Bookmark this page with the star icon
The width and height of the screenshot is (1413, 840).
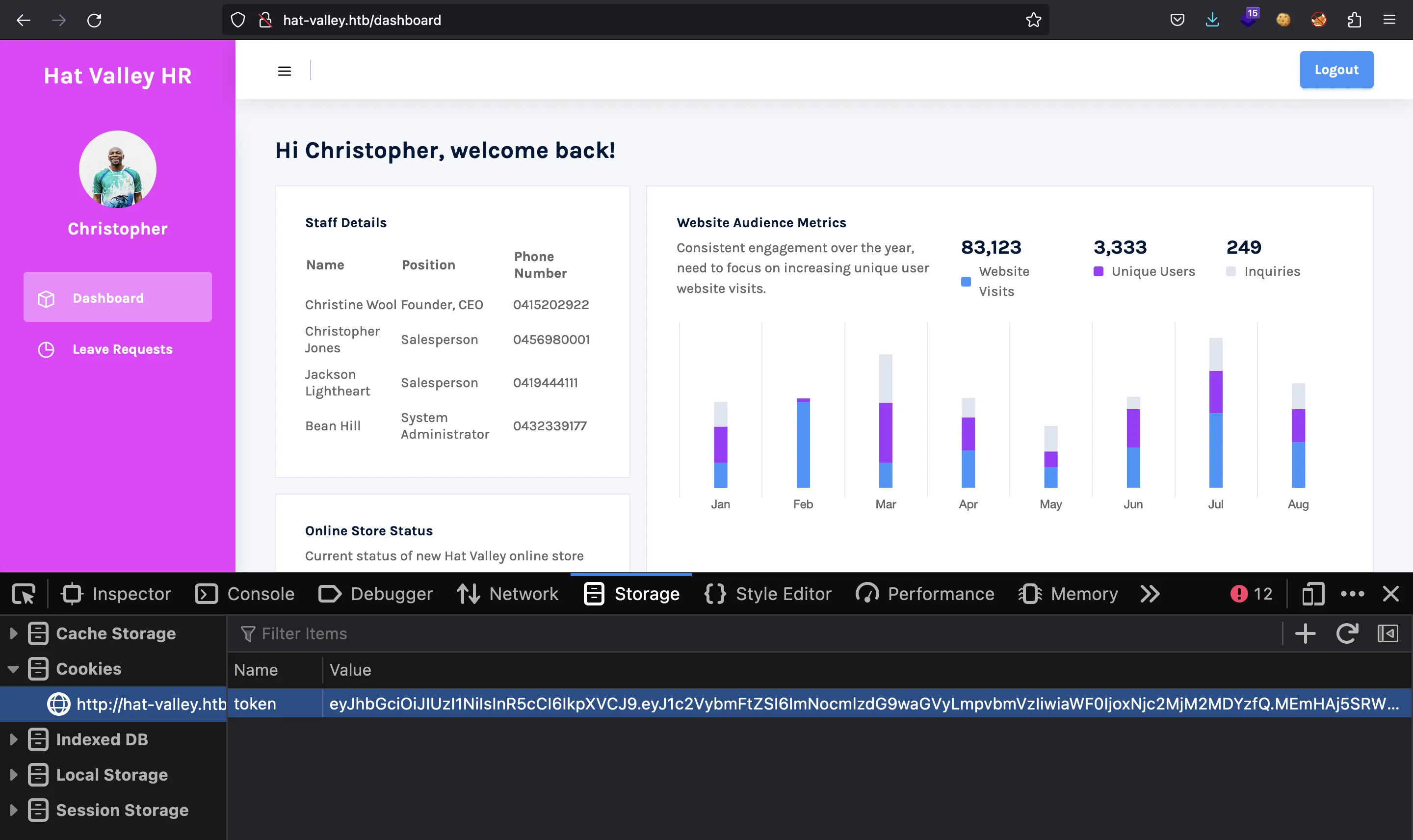point(1033,21)
